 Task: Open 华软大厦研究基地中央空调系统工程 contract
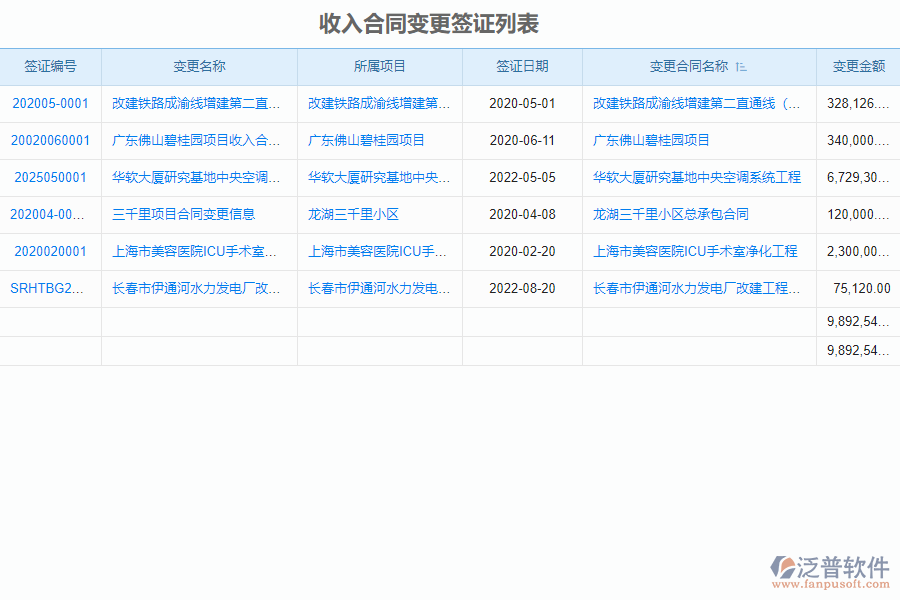click(700, 177)
